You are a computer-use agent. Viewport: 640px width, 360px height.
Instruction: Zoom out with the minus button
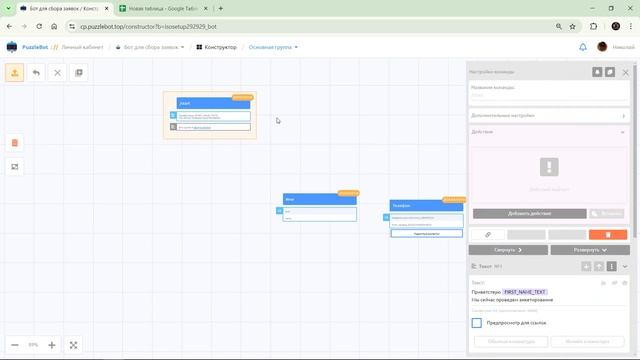pyautogui.click(x=15, y=345)
